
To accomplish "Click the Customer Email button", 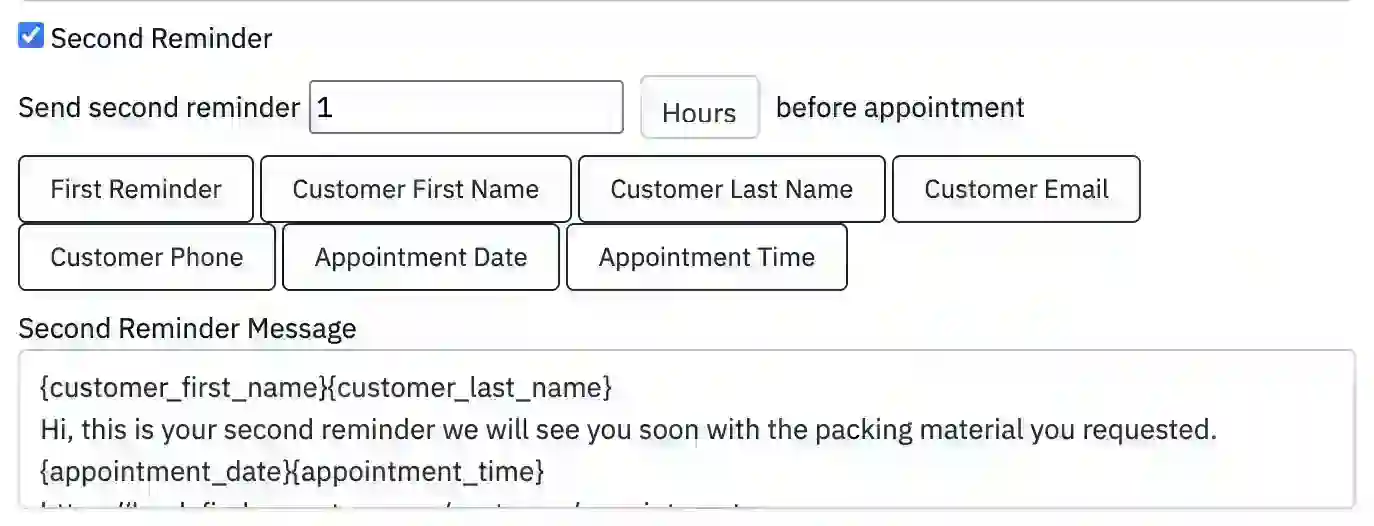I will (x=1015, y=189).
